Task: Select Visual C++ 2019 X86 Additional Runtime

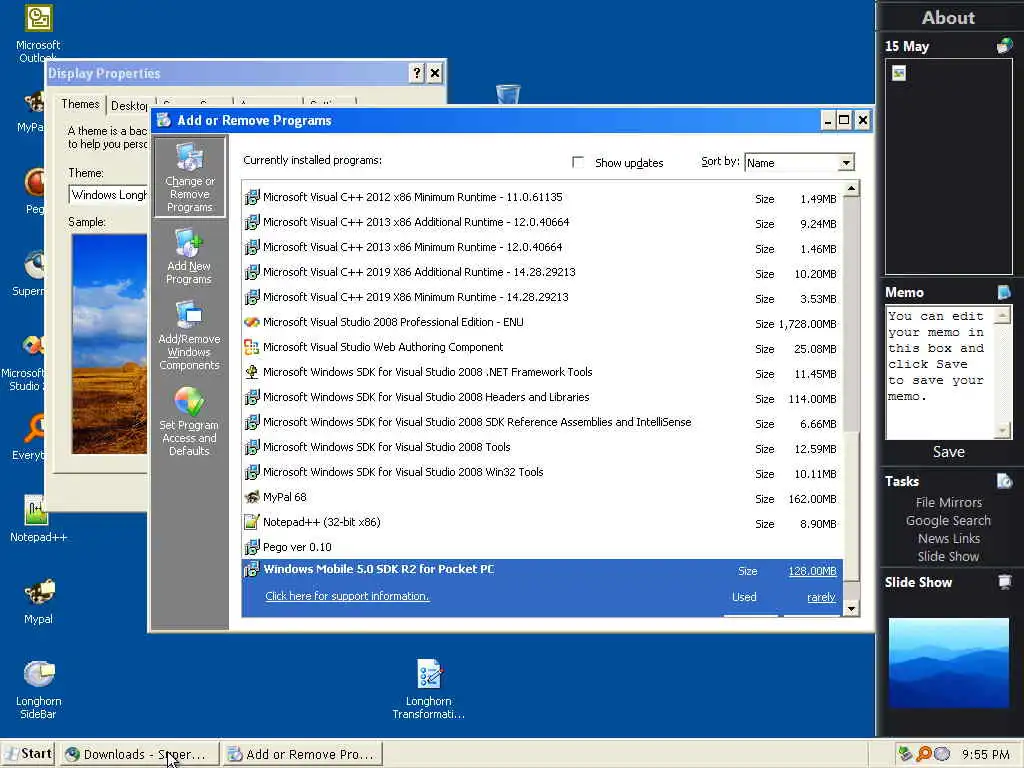Action: tap(542, 272)
